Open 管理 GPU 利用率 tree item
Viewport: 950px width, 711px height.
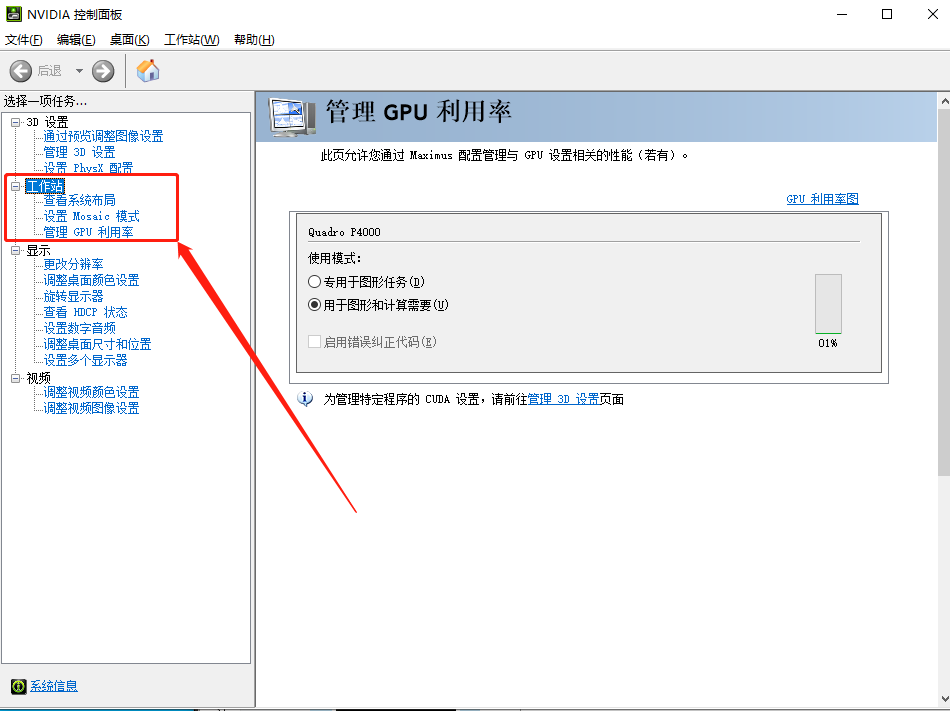(88, 233)
